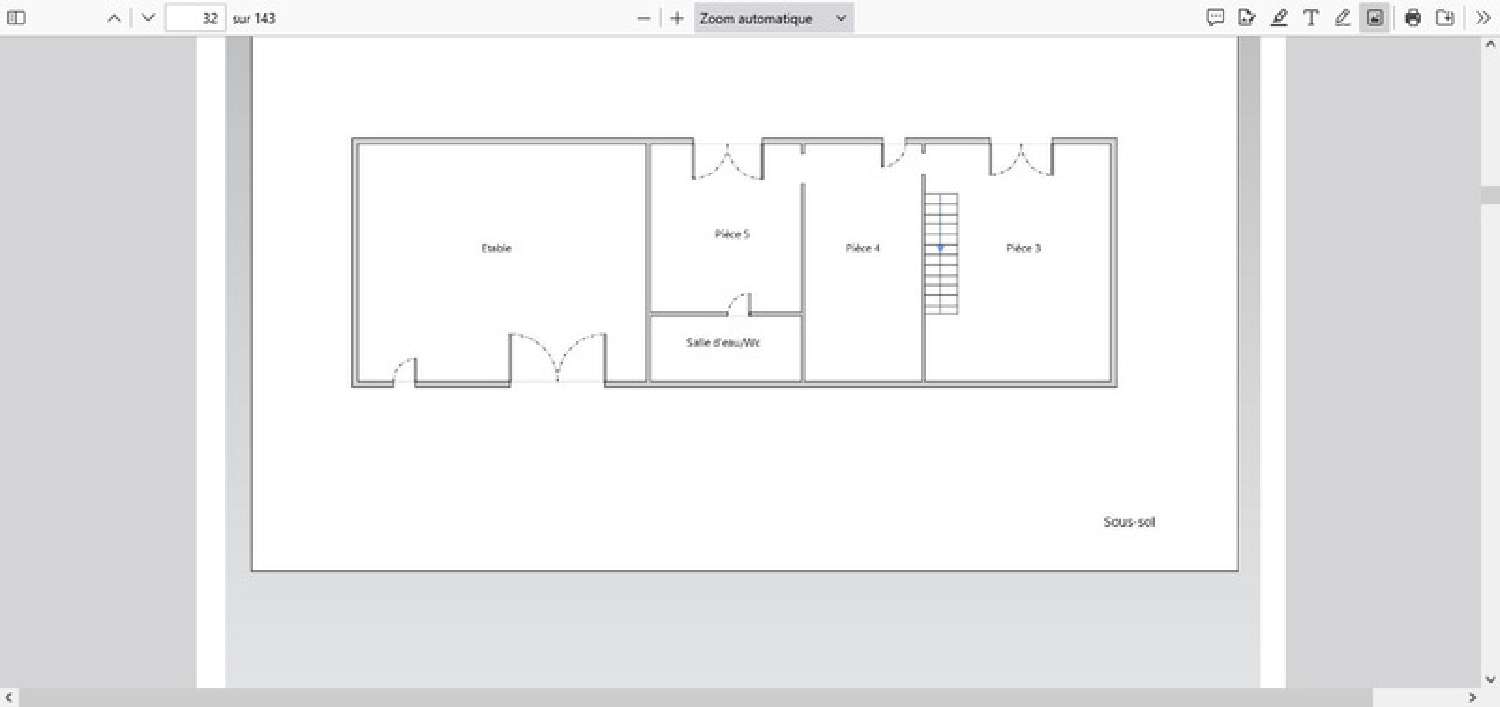Print the PDF document
The image size is (1500, 707).
(x=1412, y=18)
